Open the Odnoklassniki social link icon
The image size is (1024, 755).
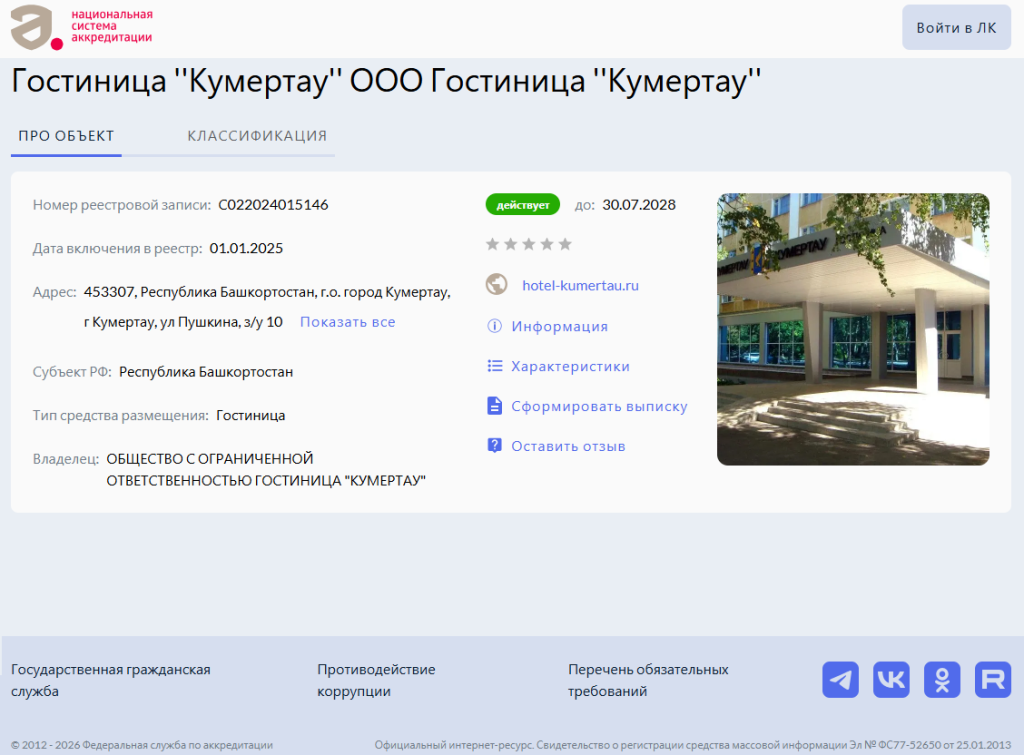pos(942,679)
